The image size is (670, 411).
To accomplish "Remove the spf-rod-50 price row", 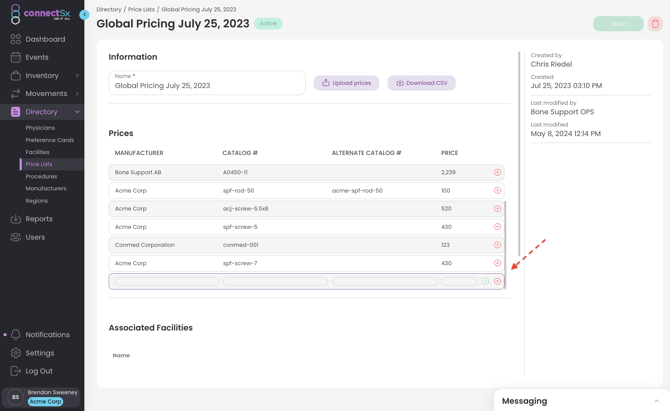I will (x=497, y=191).
